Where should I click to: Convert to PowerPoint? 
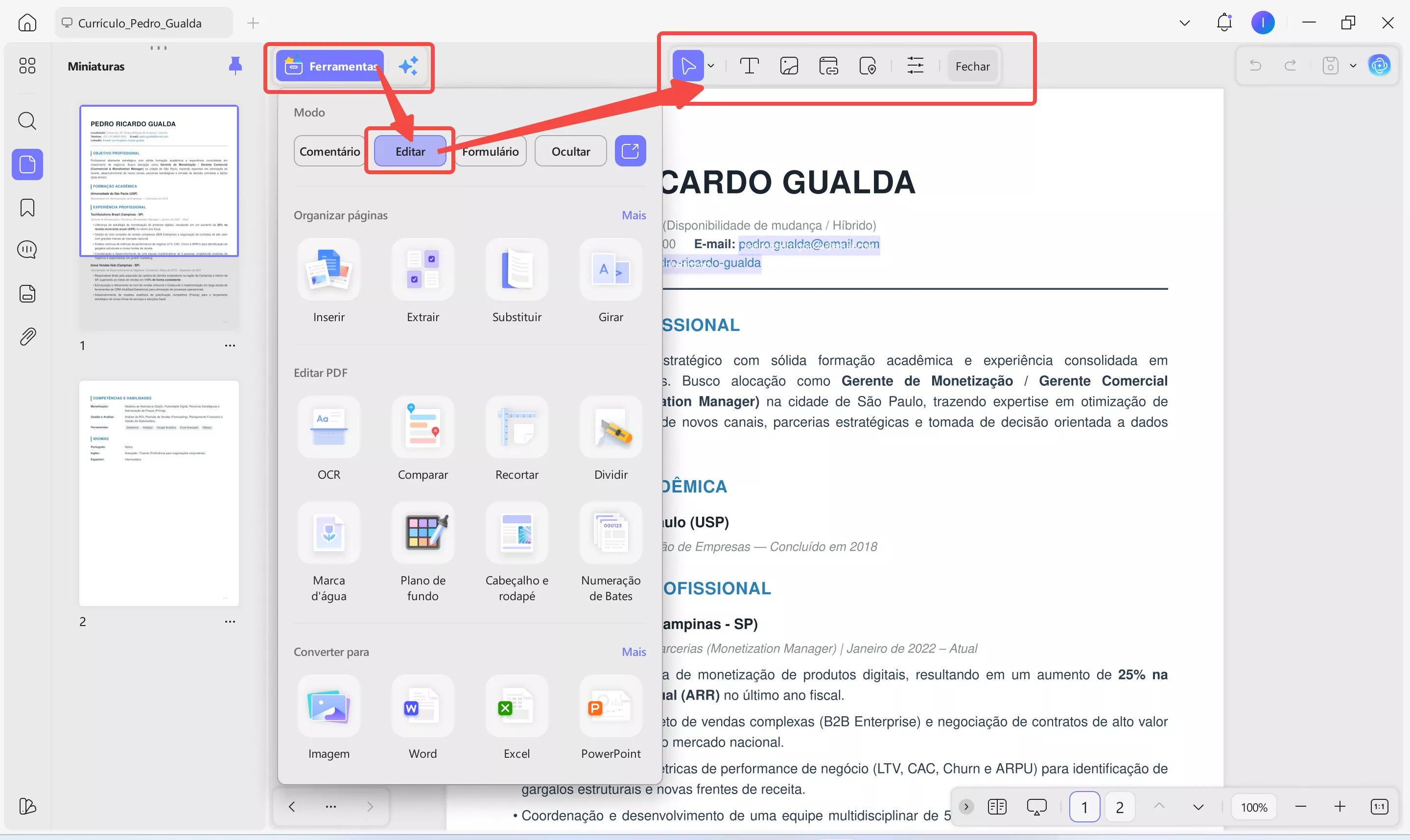[611, 718]
